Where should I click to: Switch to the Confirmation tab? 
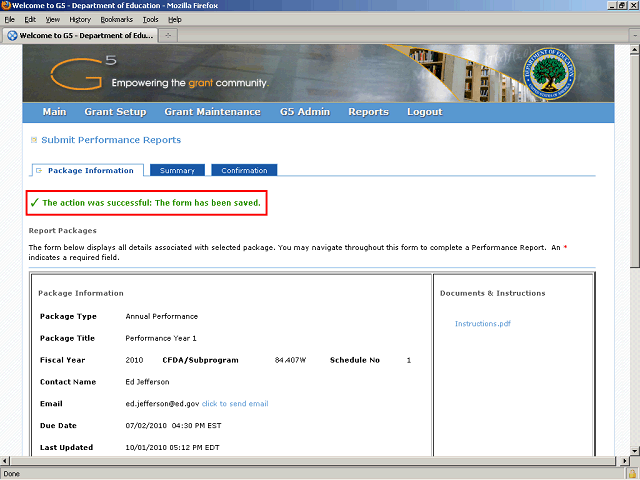coord(244,170)
